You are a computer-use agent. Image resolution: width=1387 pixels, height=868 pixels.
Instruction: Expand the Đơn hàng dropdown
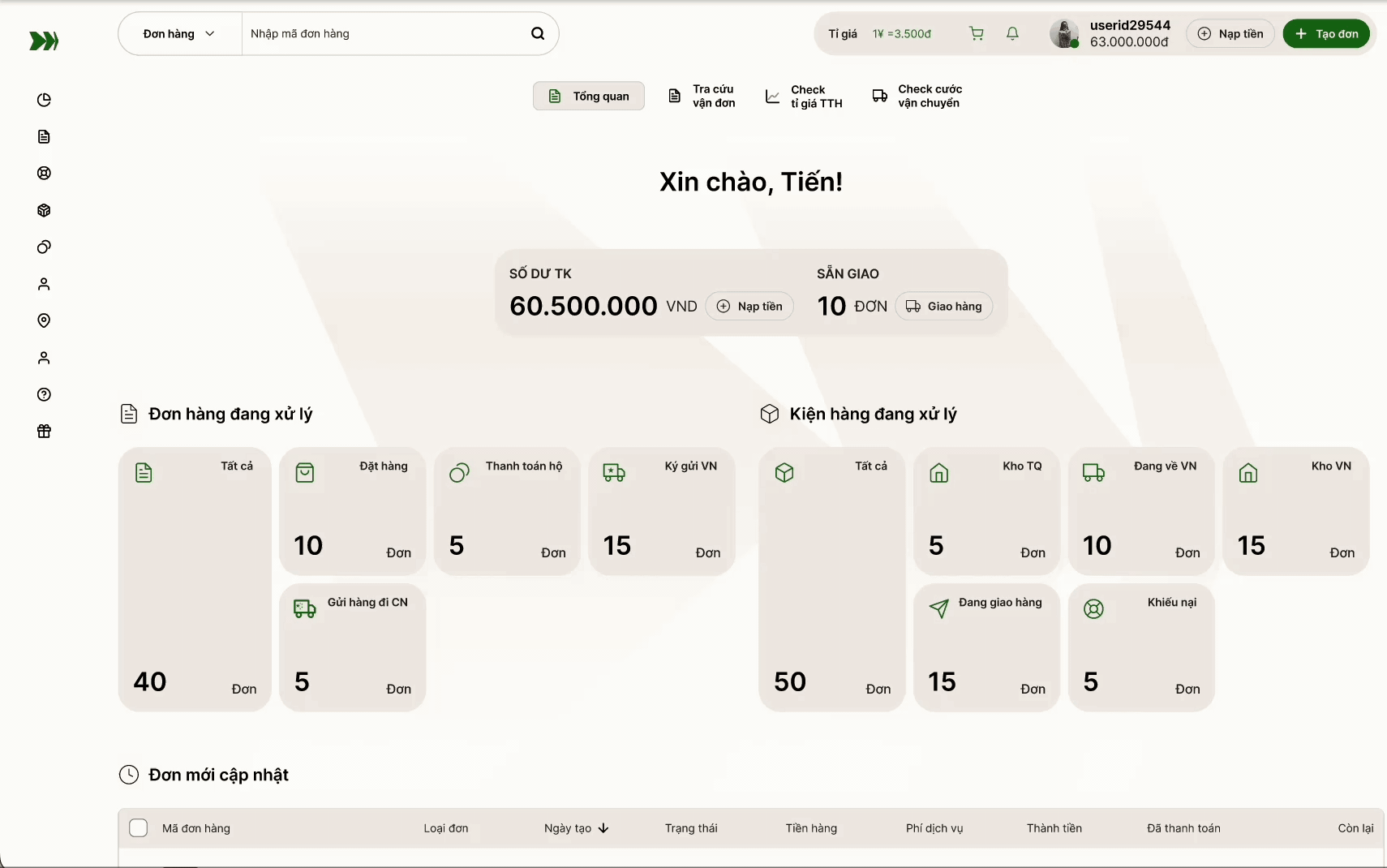(x=179, y=33)
